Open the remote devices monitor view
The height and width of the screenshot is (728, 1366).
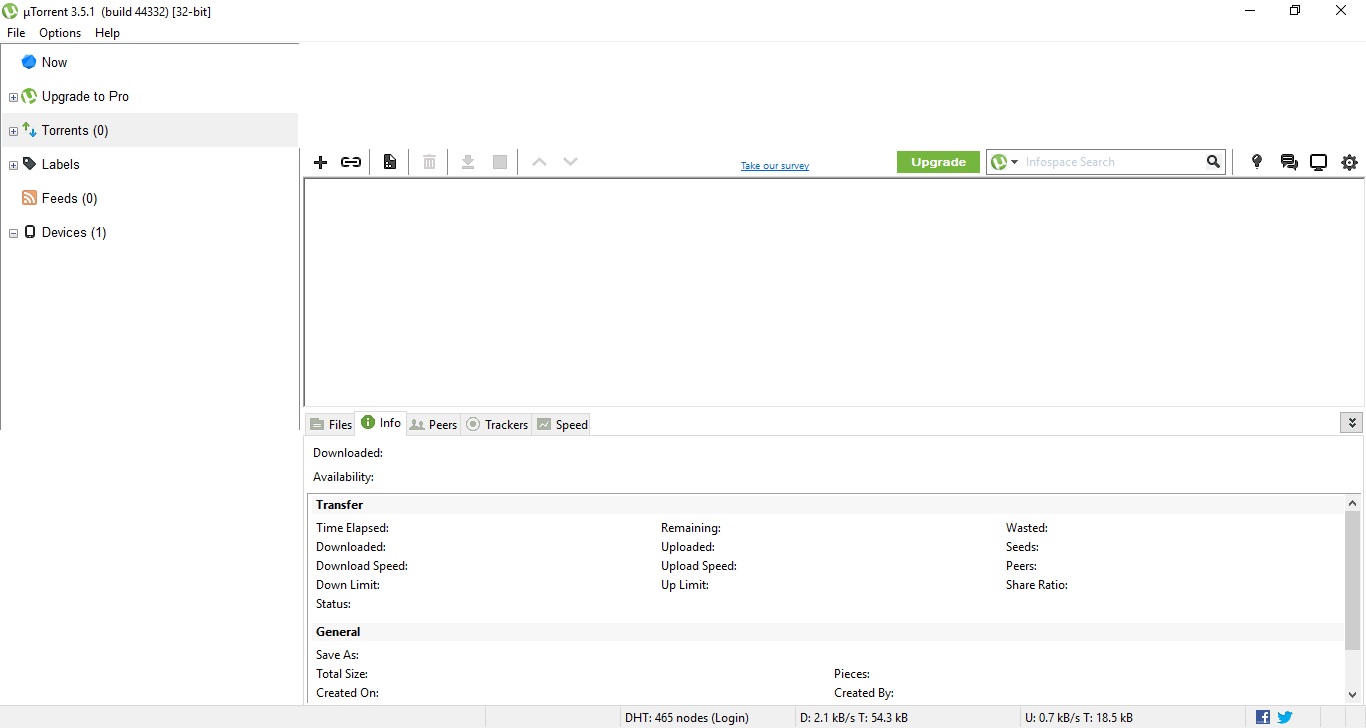tap(1319, 161)
